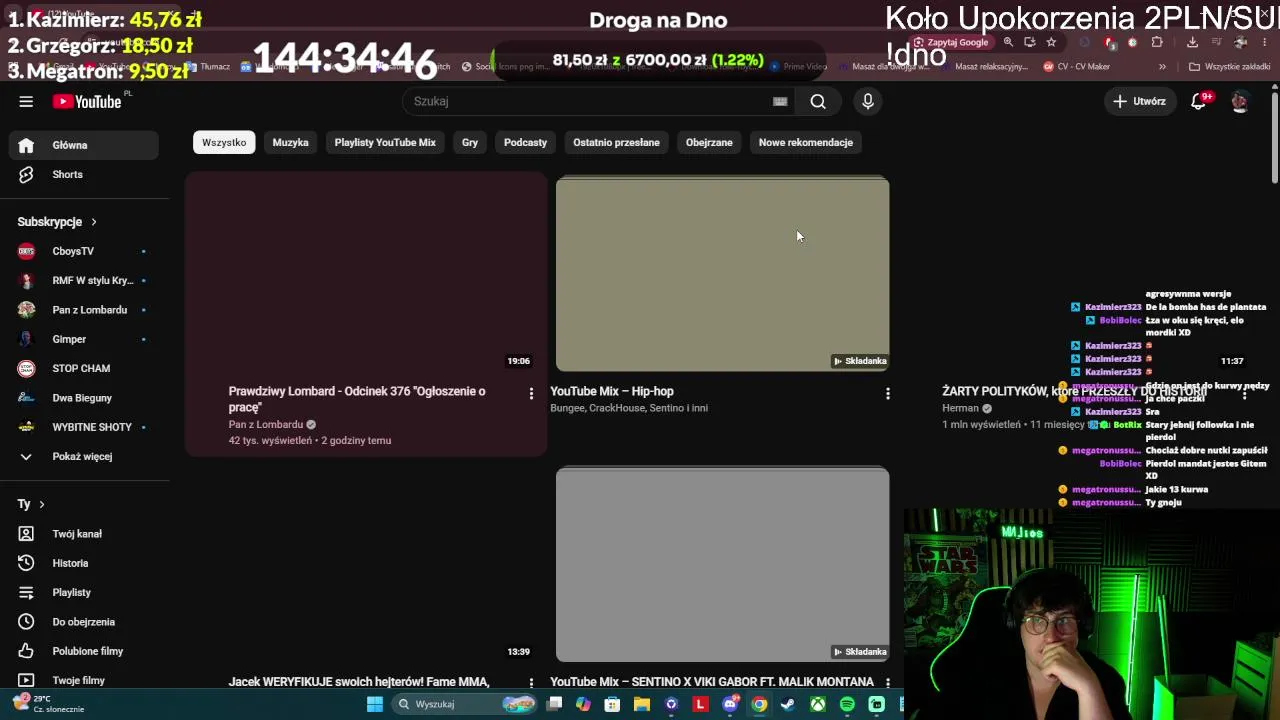Open the CV - CV Maker bookmark
1280x720 pixels.
tap(1076, 67)
